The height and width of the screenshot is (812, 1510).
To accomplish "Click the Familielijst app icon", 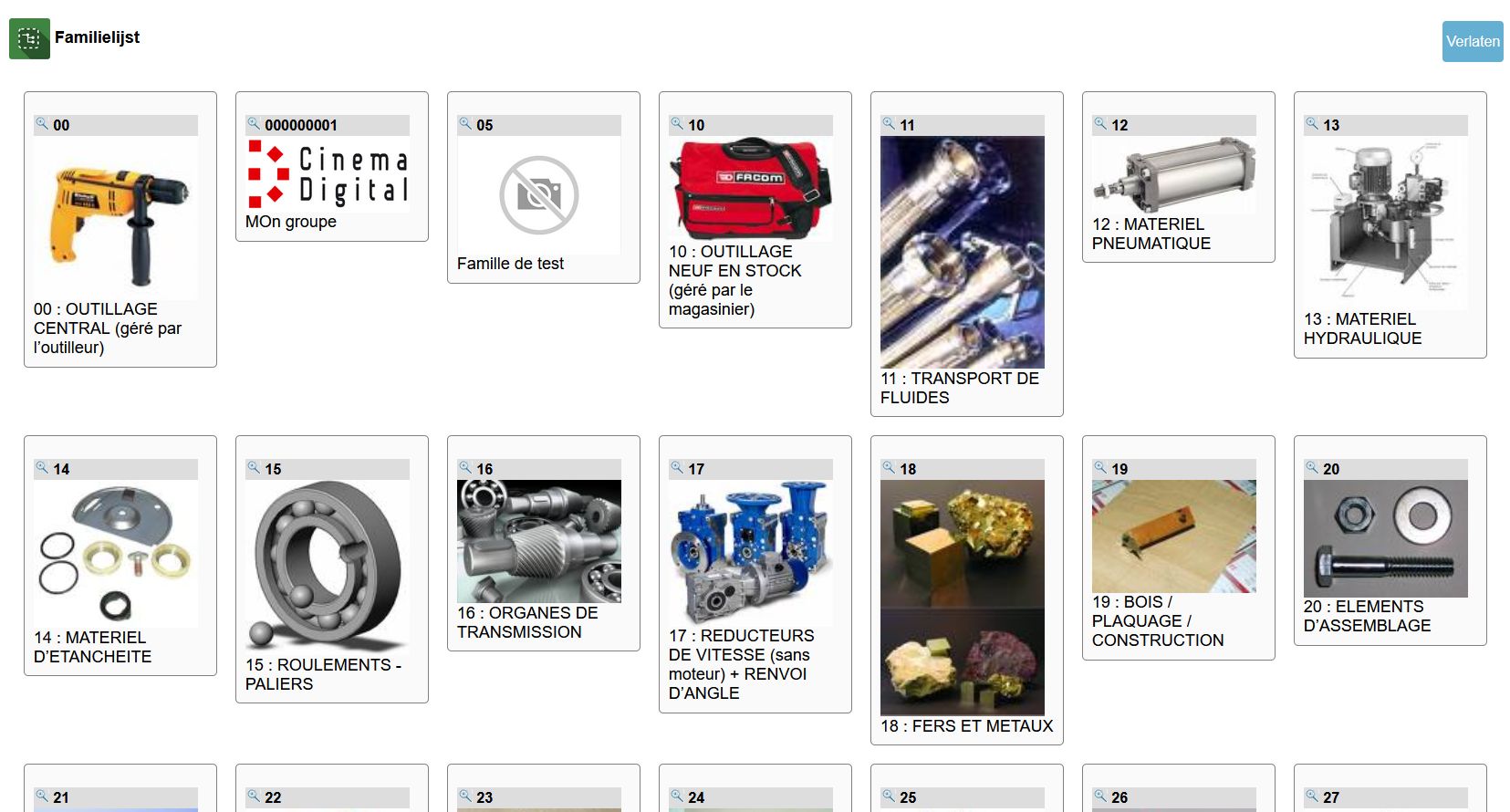I will click(29, 39).
